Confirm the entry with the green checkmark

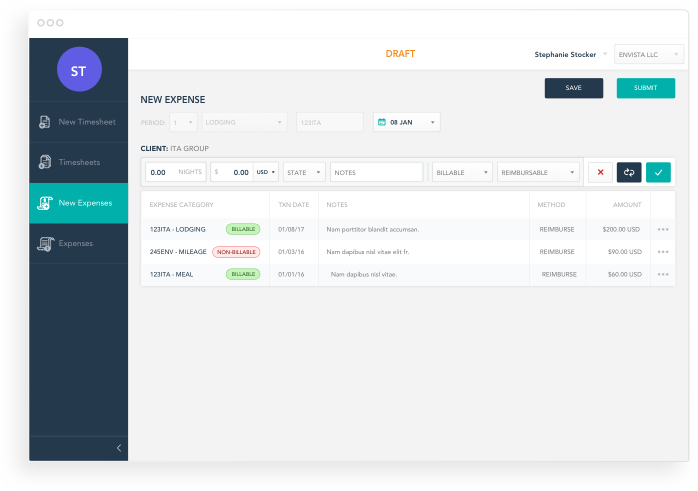point(658,172)
